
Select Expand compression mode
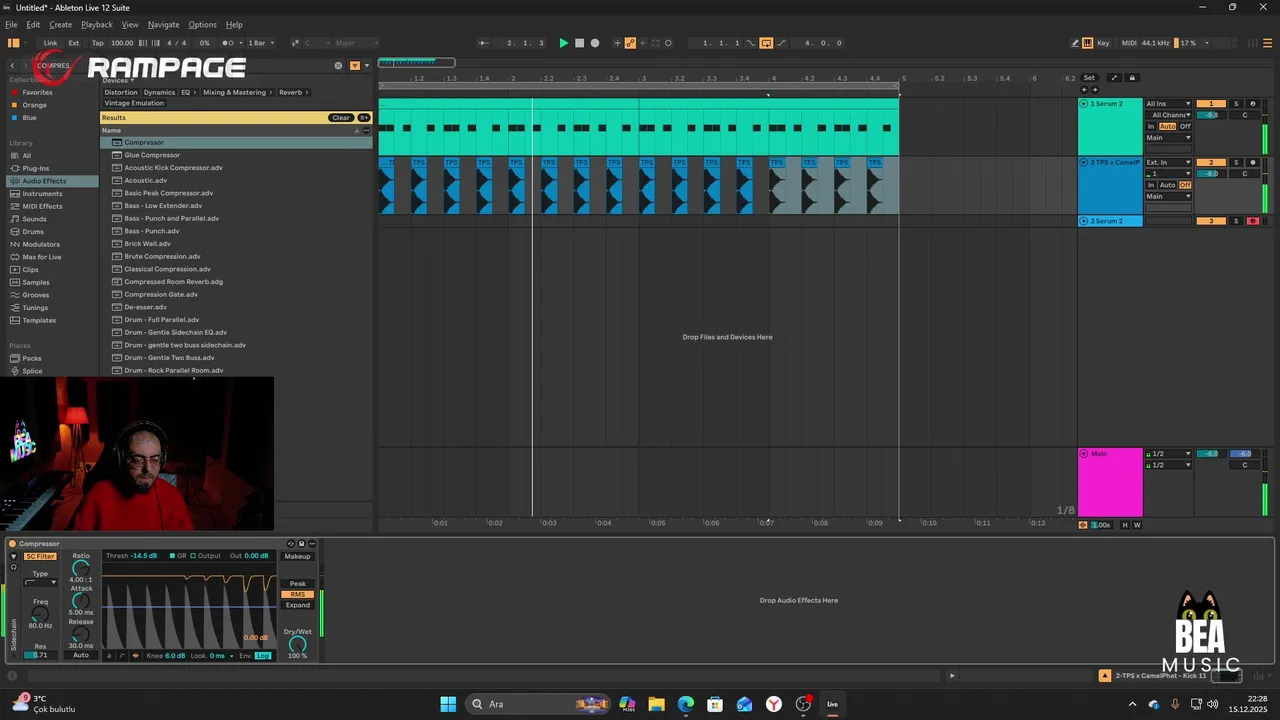297,605
